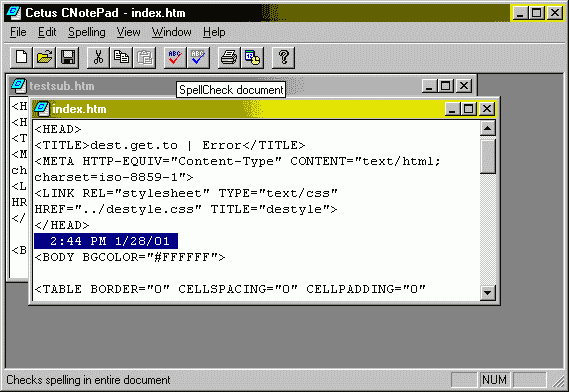Print the document with printer icon
Image resolution: width=569 pixels, height=392 pixels.
tap(229, 57)
